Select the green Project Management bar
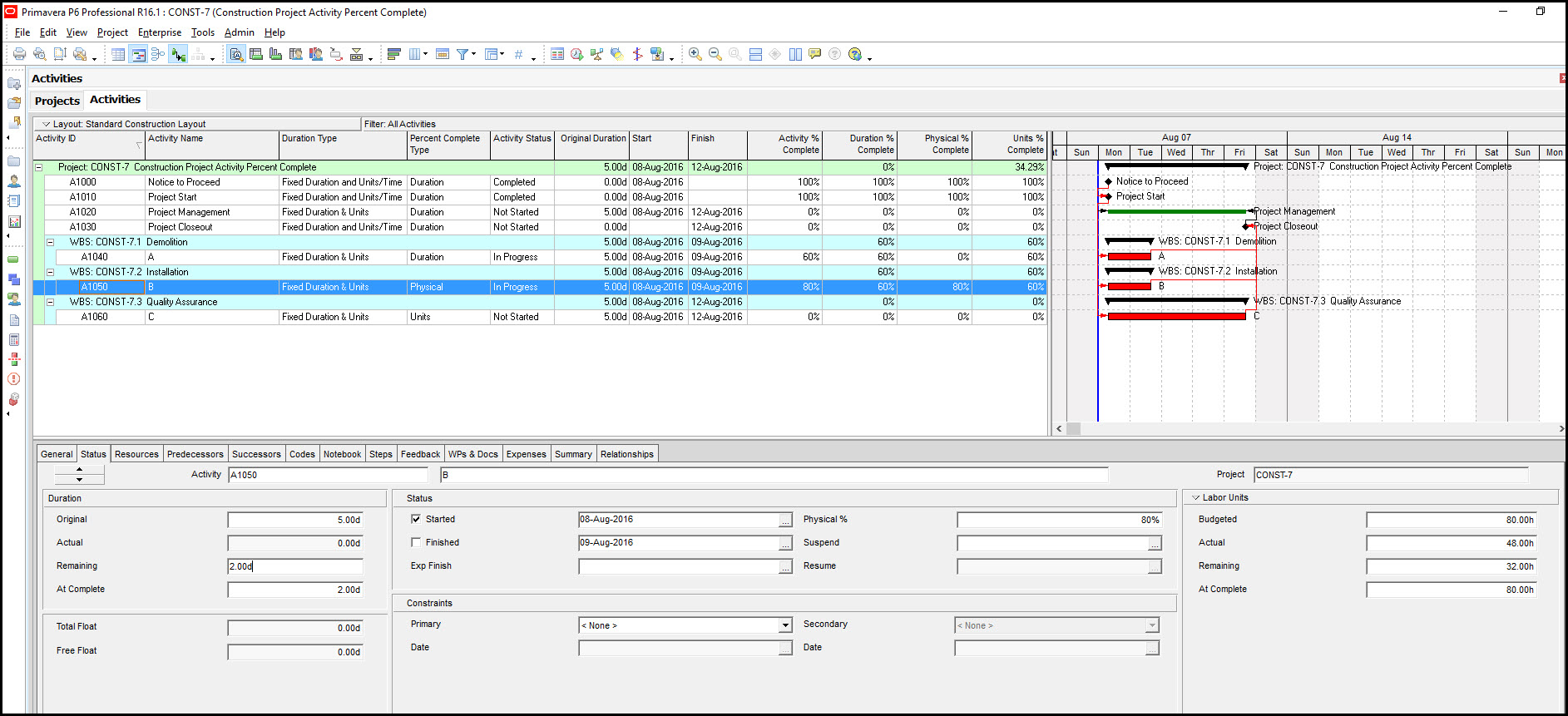 click(1176, 211)
